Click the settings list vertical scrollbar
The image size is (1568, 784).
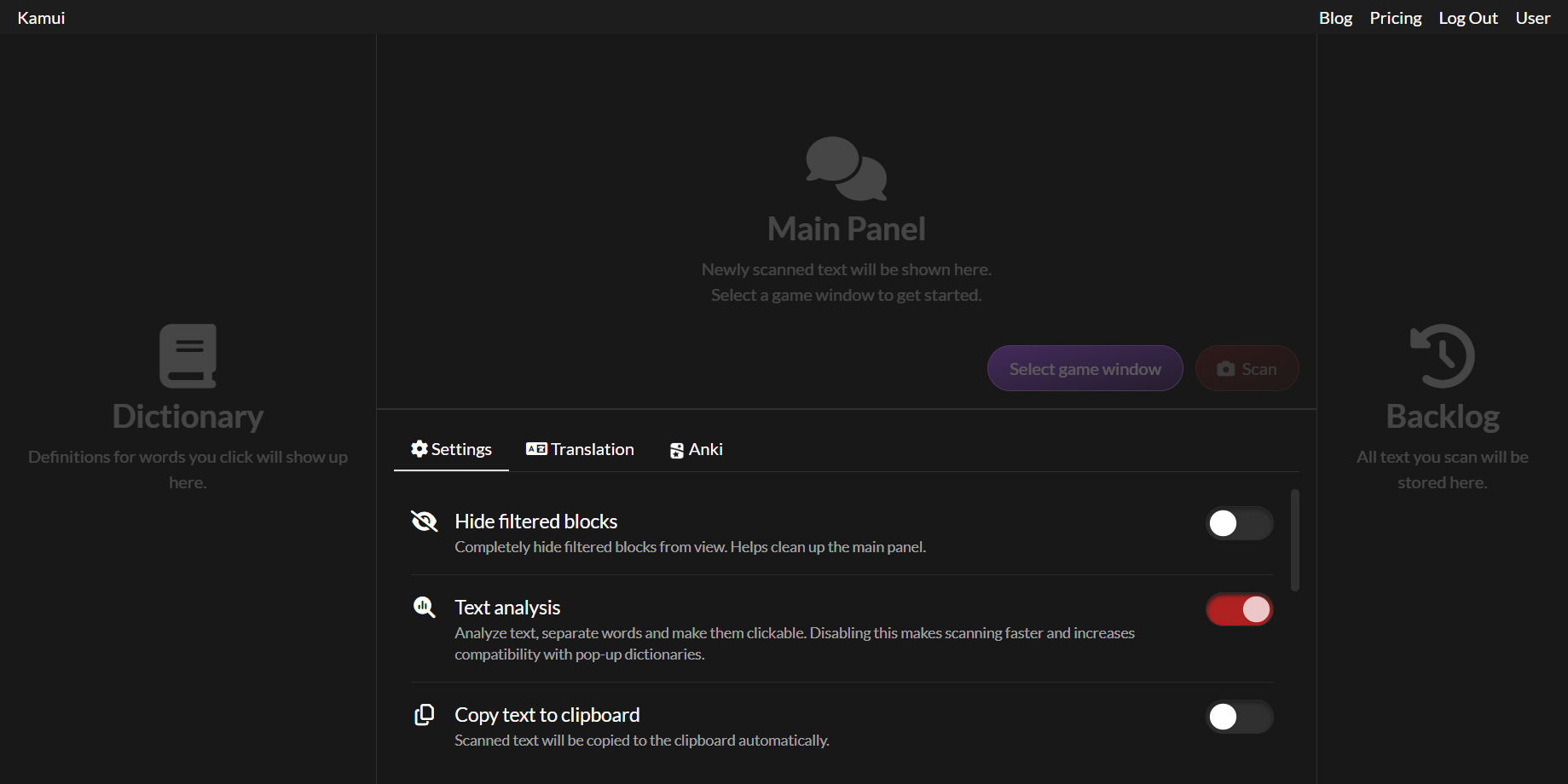click(1294, 540)
